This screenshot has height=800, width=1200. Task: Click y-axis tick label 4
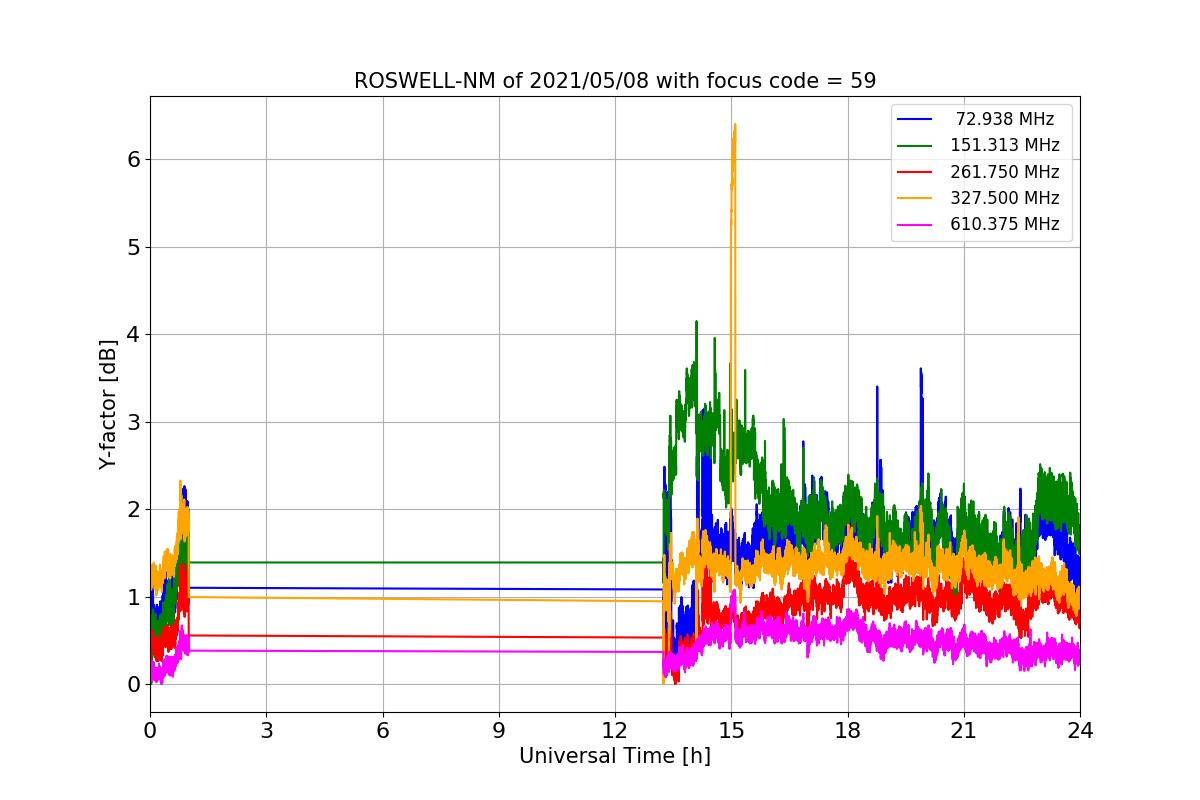tap(134, 334)
